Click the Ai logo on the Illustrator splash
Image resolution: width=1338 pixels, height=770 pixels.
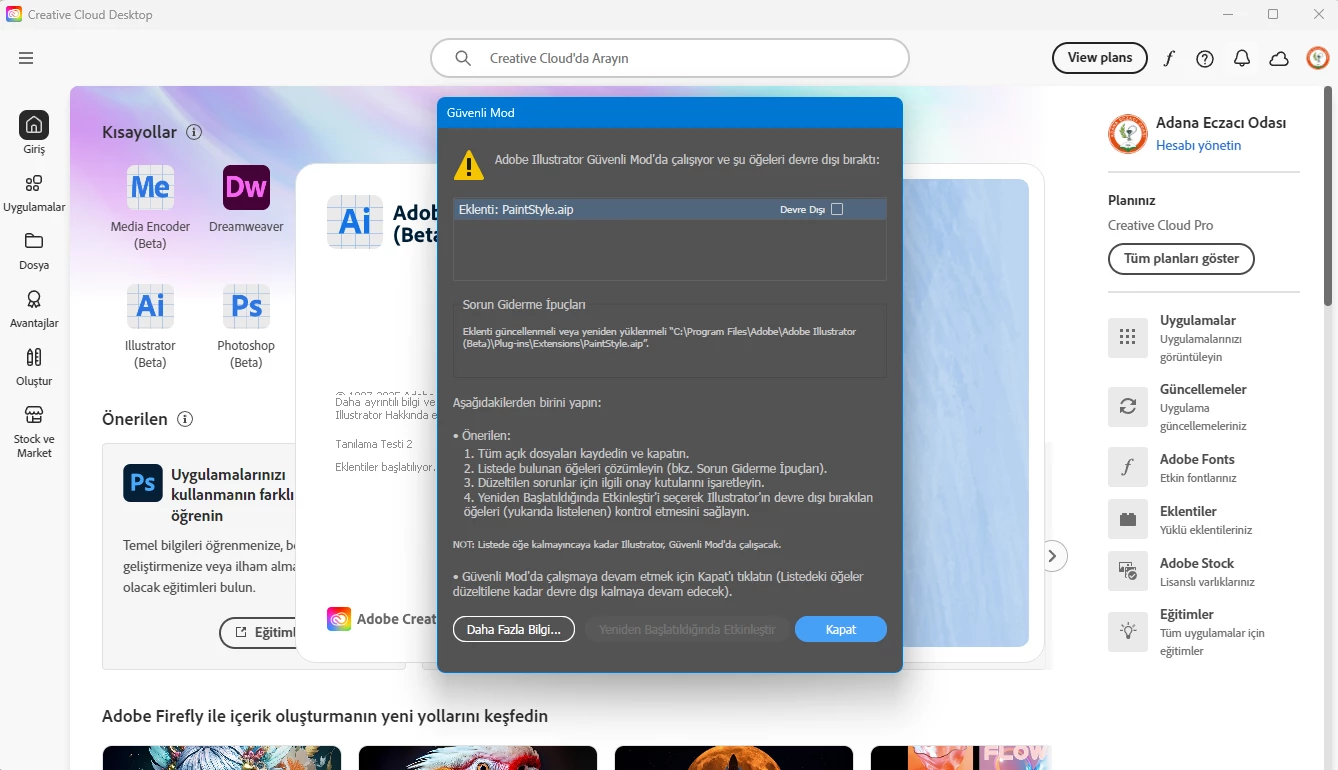tap(355, 221)
